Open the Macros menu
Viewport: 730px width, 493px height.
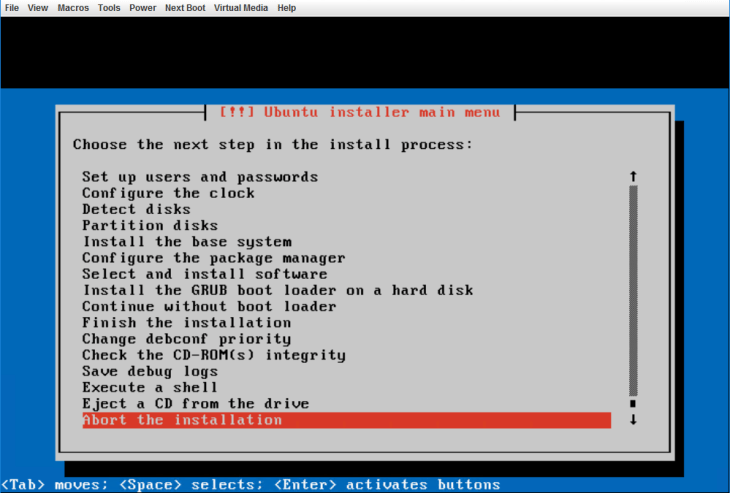pos(72,7)
